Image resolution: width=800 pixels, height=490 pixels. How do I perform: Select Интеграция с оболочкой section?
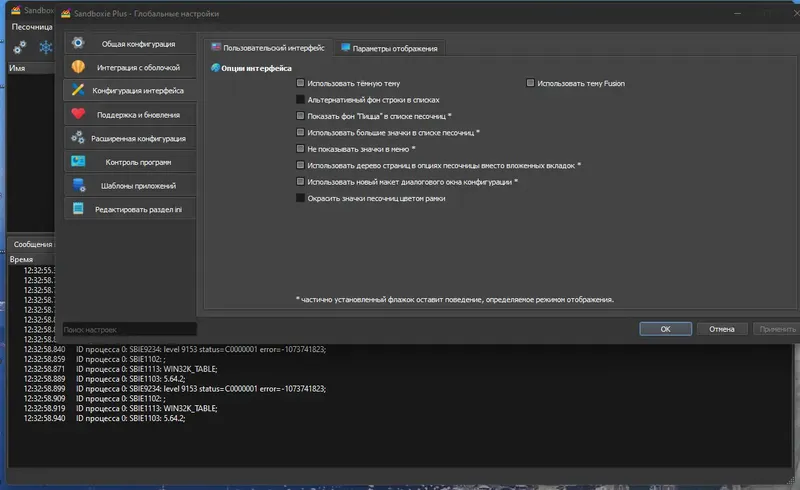pos(130,67)
